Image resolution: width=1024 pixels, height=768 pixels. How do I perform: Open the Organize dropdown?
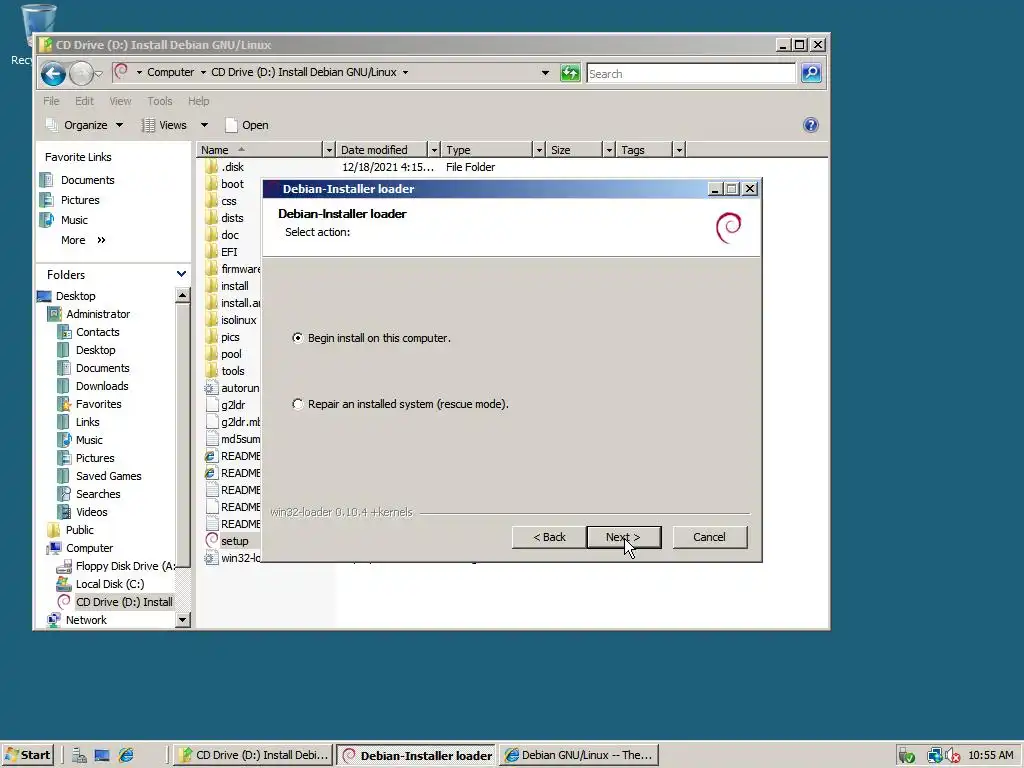(84, 125)
